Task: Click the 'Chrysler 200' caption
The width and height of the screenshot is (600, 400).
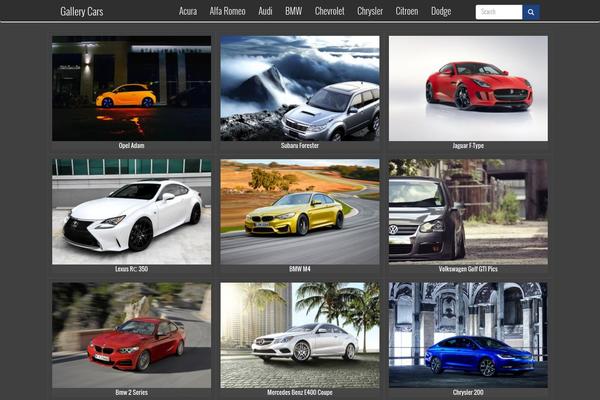Action: (x=468, y=392)
